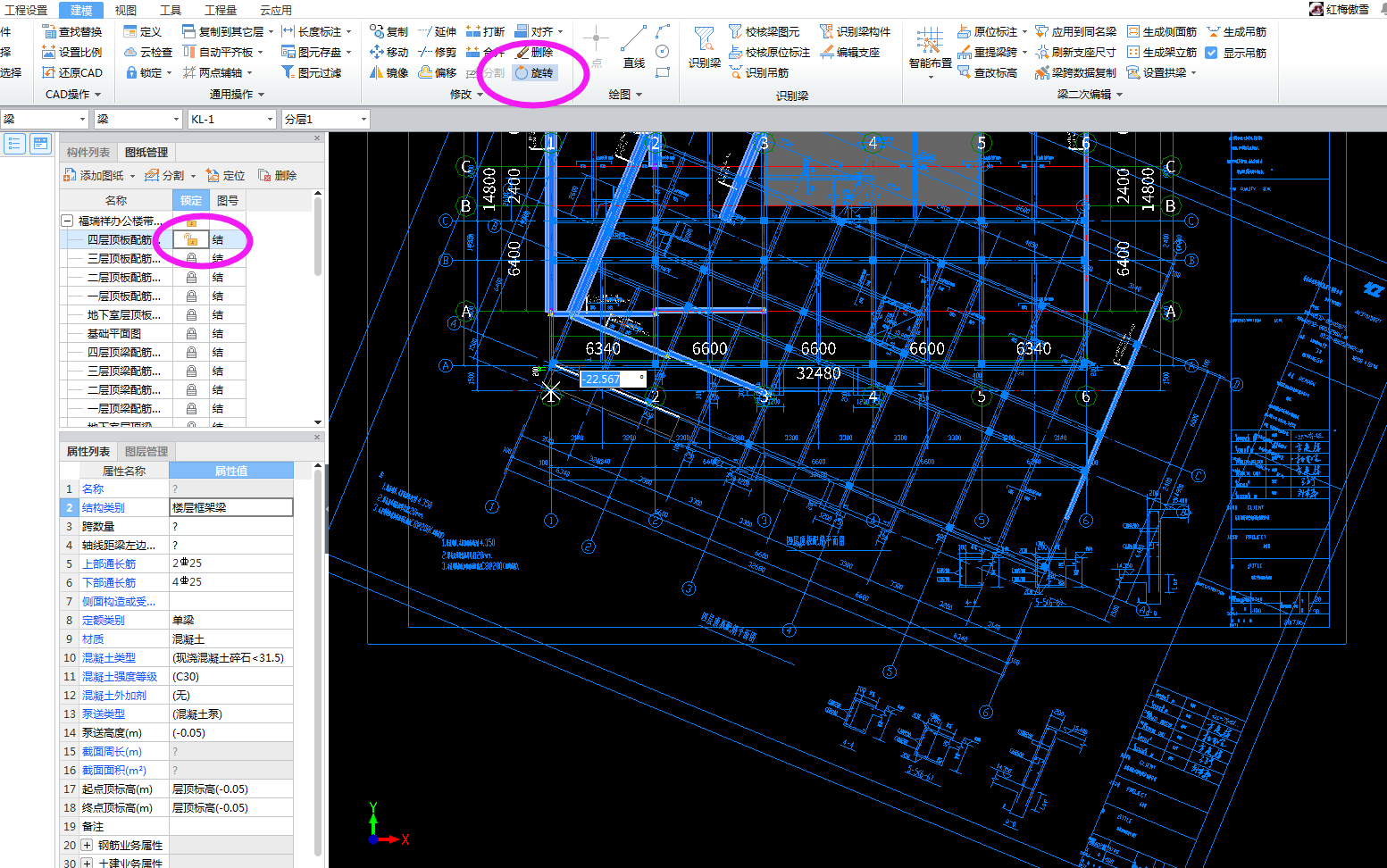1387x868 pixels.
Task: Click the 复制 (copy) modify tool
Action: coord(389,31)
